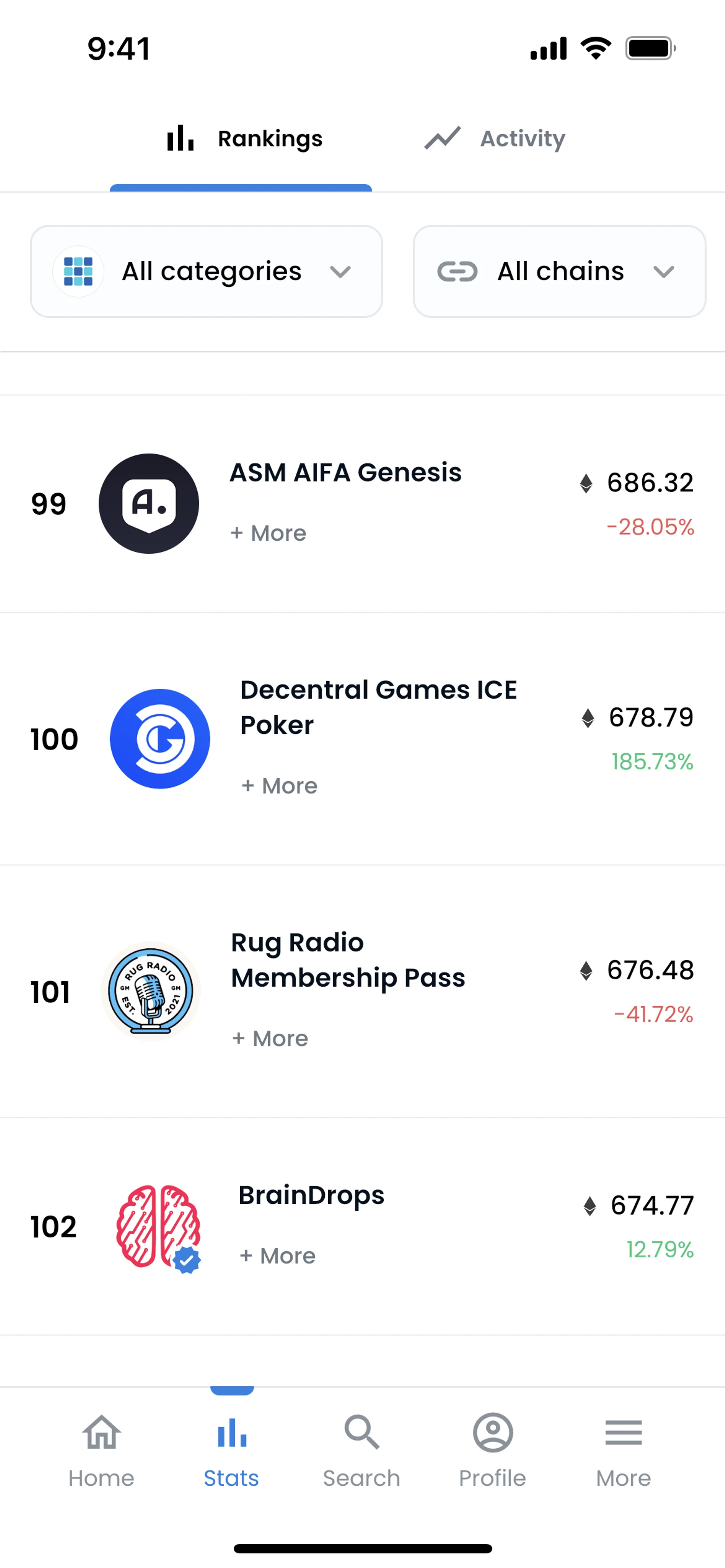Tap the hamburger More menu icon
This screenshot has height=1568, width=725.
(623, 1432)
